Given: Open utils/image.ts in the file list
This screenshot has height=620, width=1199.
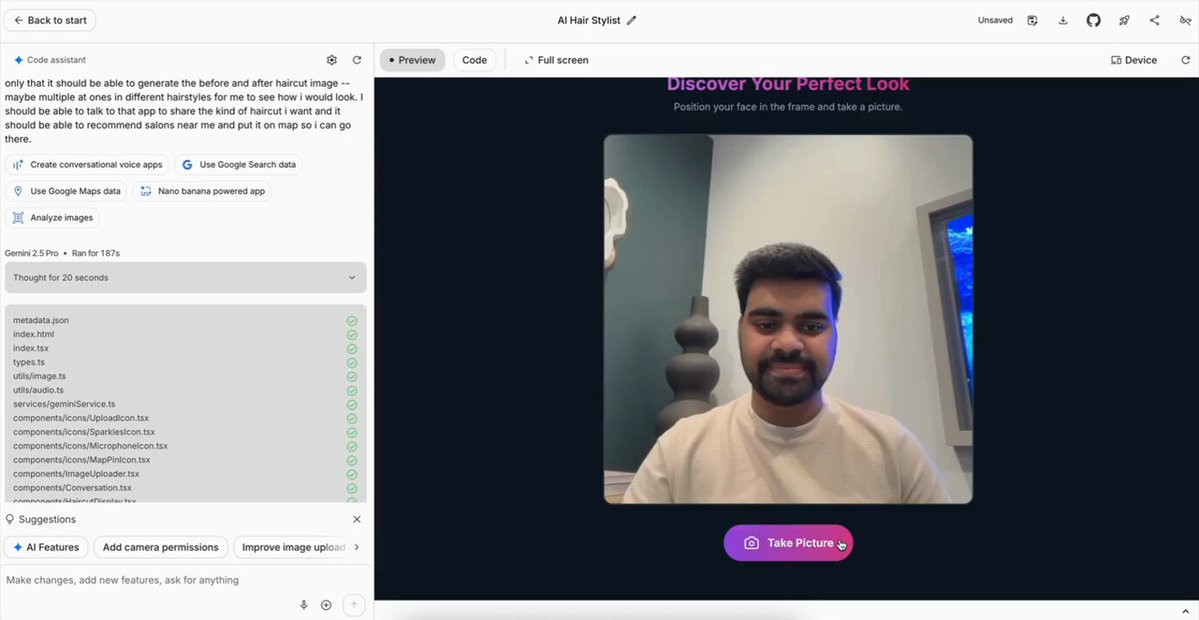Looking at the screenshot, I should (39, 376).
